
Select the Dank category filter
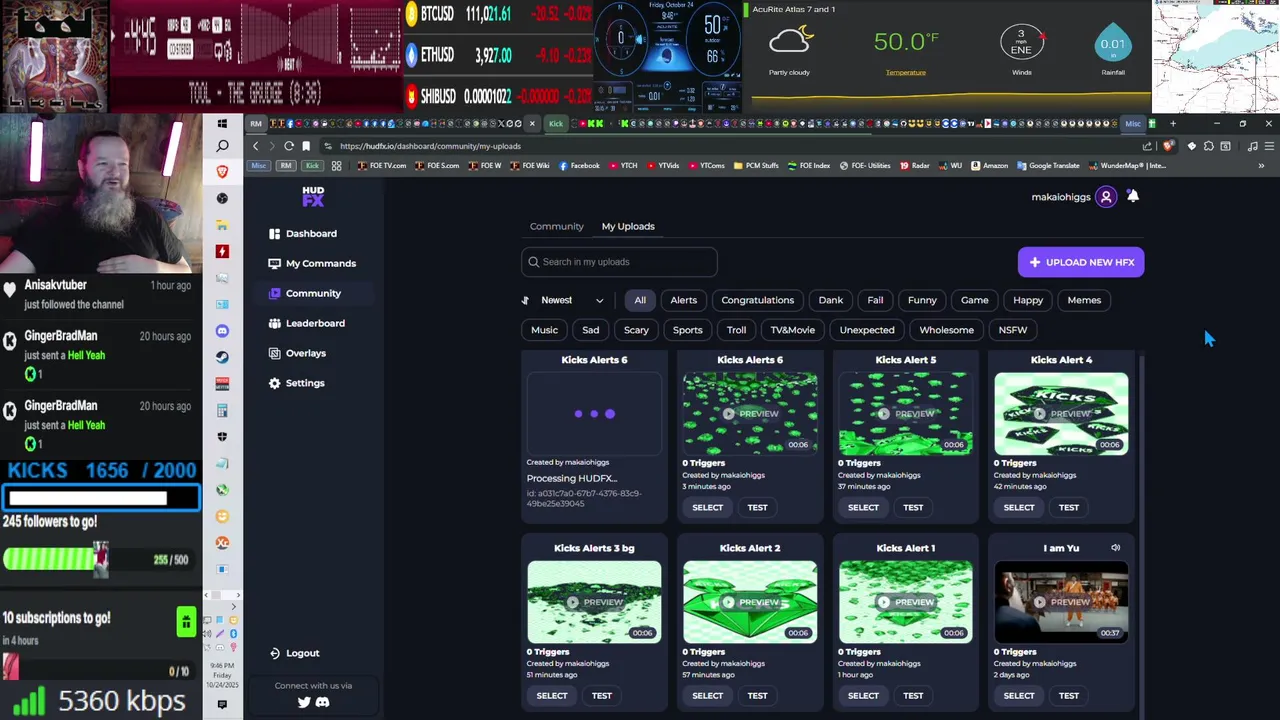pos(831,300)
